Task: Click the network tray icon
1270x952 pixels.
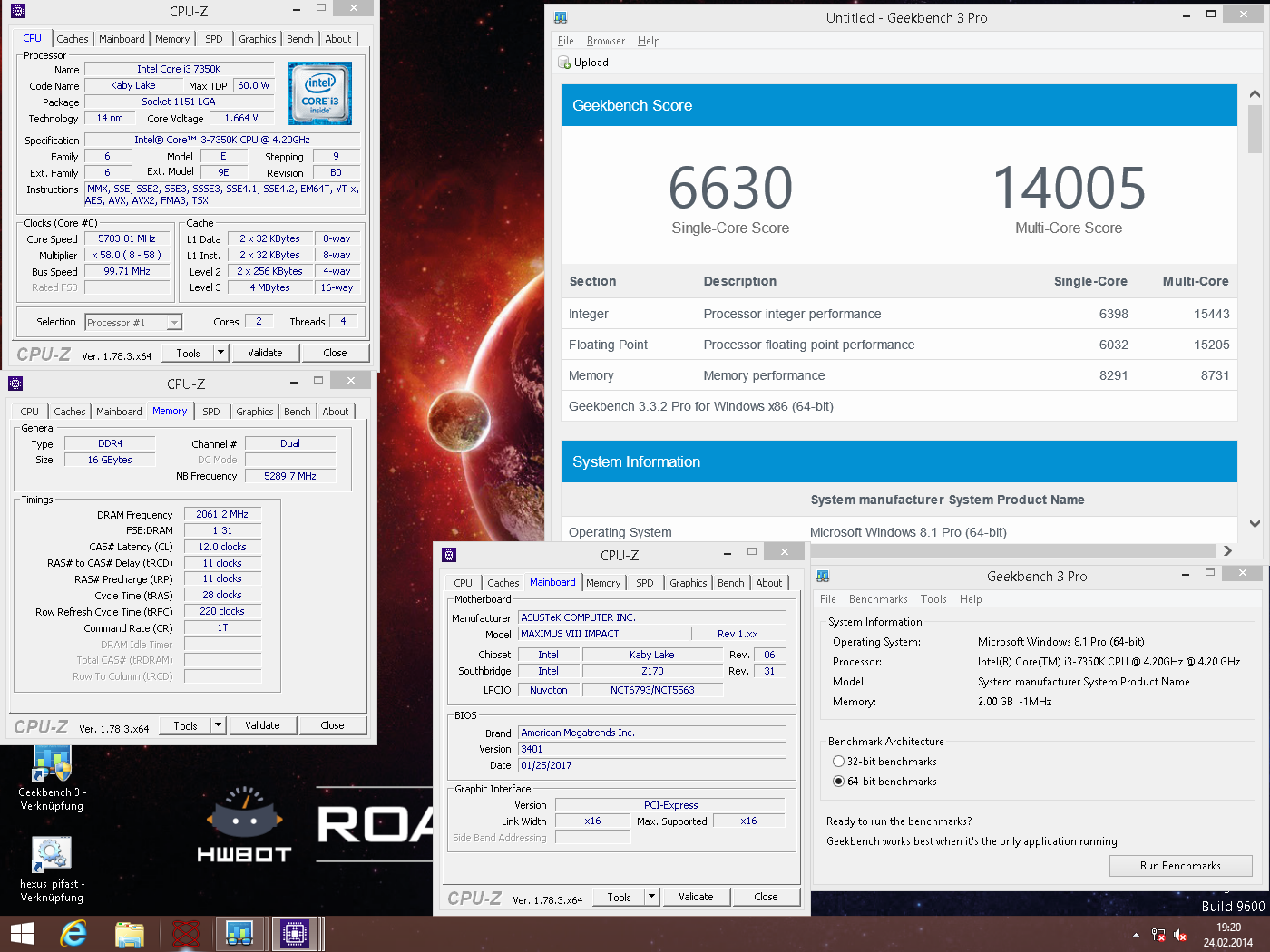Action: (1158, 935)
